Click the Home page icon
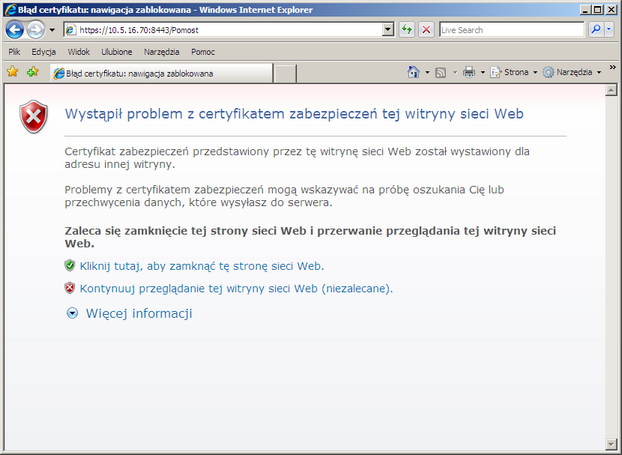The height and width of the screenshot is (455, 622). click(413, 72)
